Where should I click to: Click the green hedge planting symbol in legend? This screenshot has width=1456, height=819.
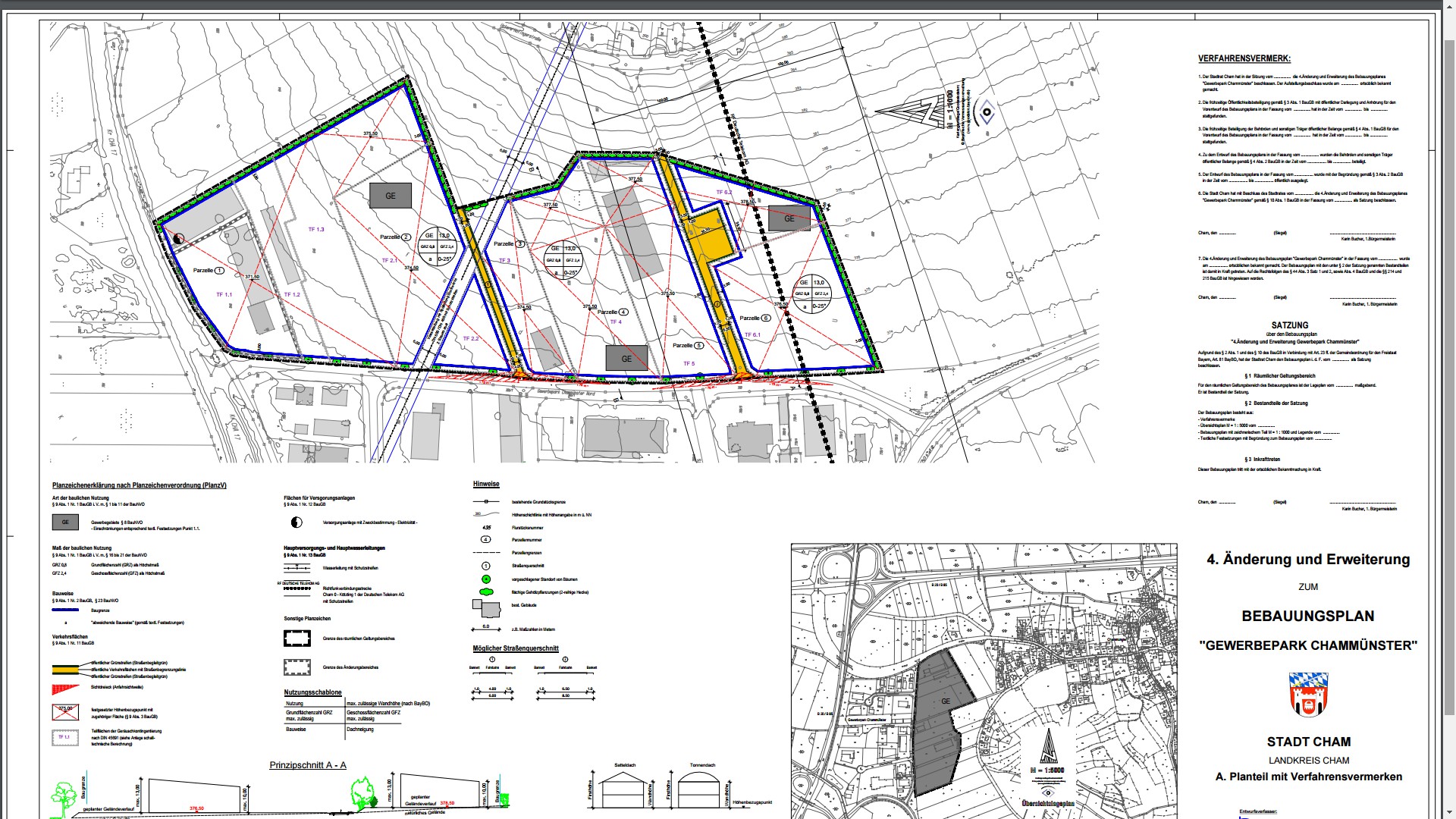click(486, 591)
